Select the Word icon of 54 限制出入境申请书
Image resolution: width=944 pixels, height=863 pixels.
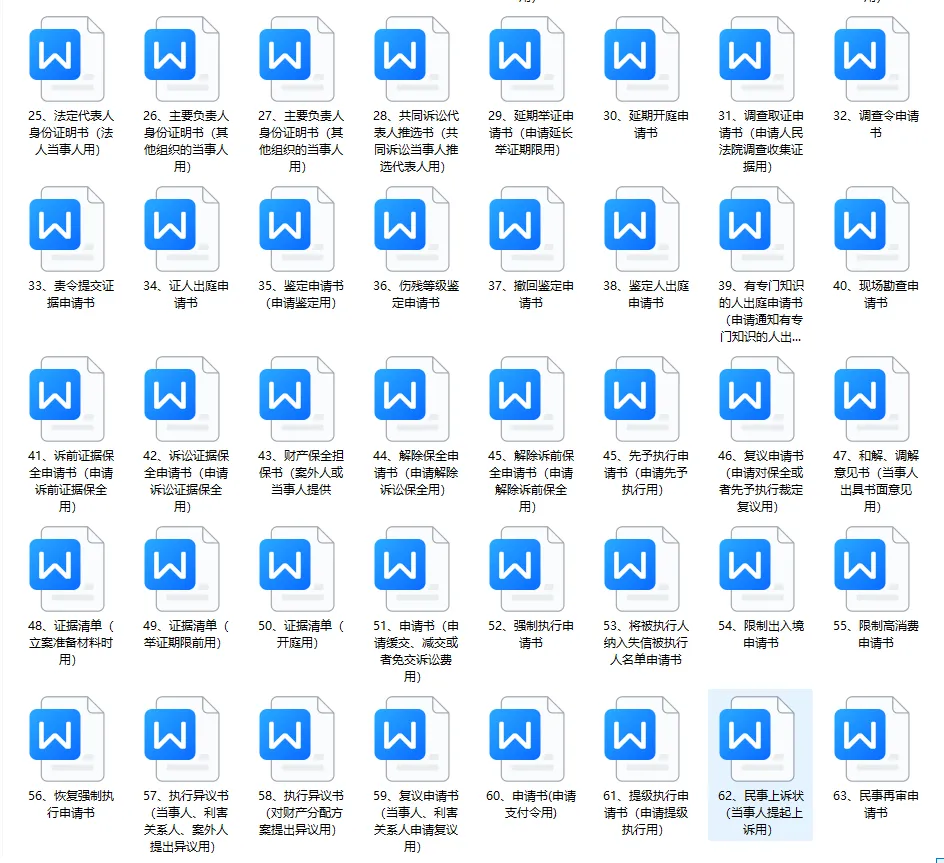click(757, 569)
